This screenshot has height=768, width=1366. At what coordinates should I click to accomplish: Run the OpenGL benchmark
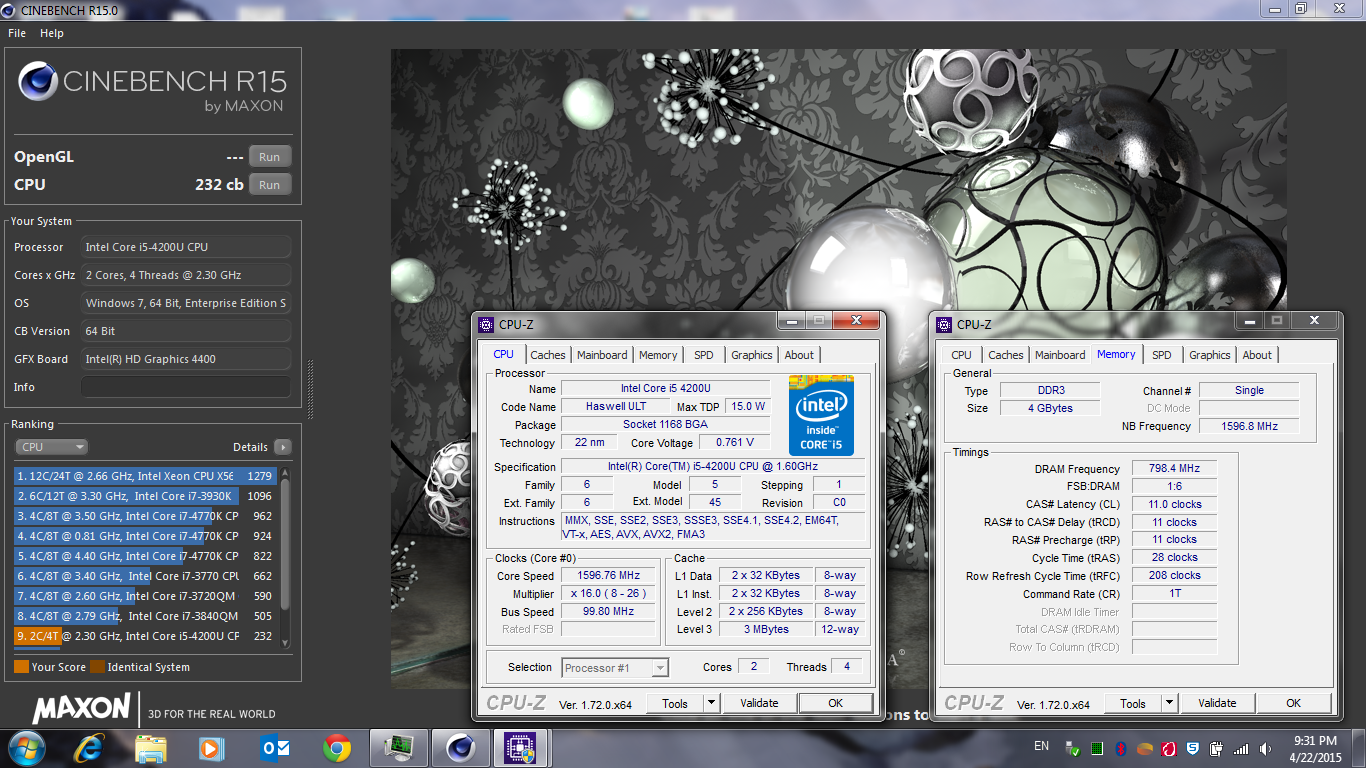coord(270,157)
